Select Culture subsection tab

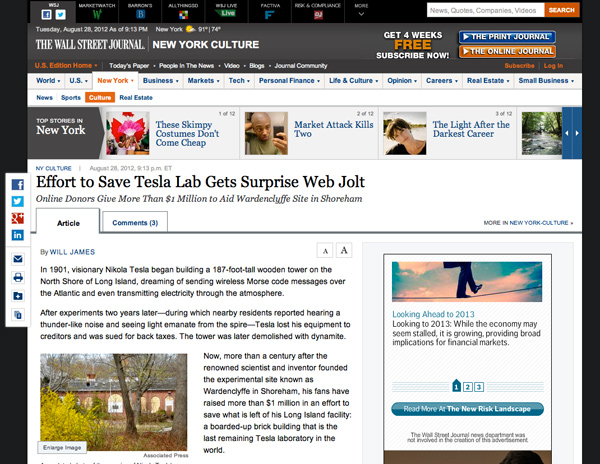[100, 98]
